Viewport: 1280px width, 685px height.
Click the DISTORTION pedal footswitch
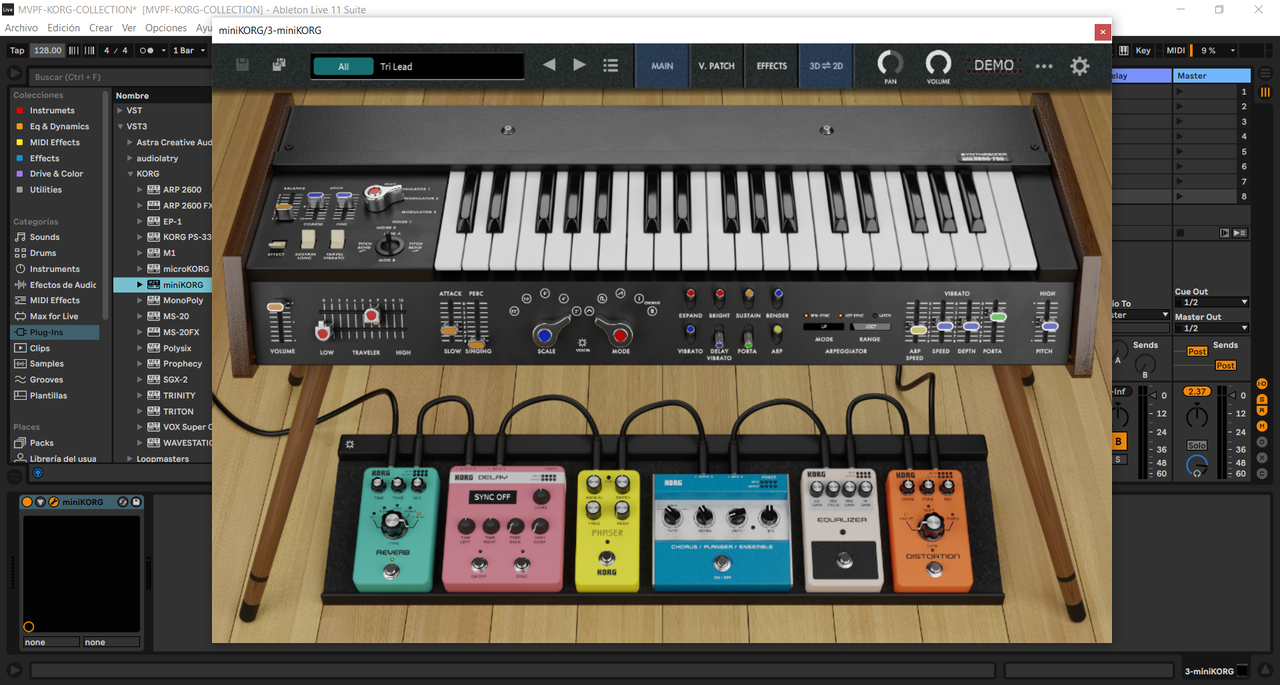click(934, 571)
